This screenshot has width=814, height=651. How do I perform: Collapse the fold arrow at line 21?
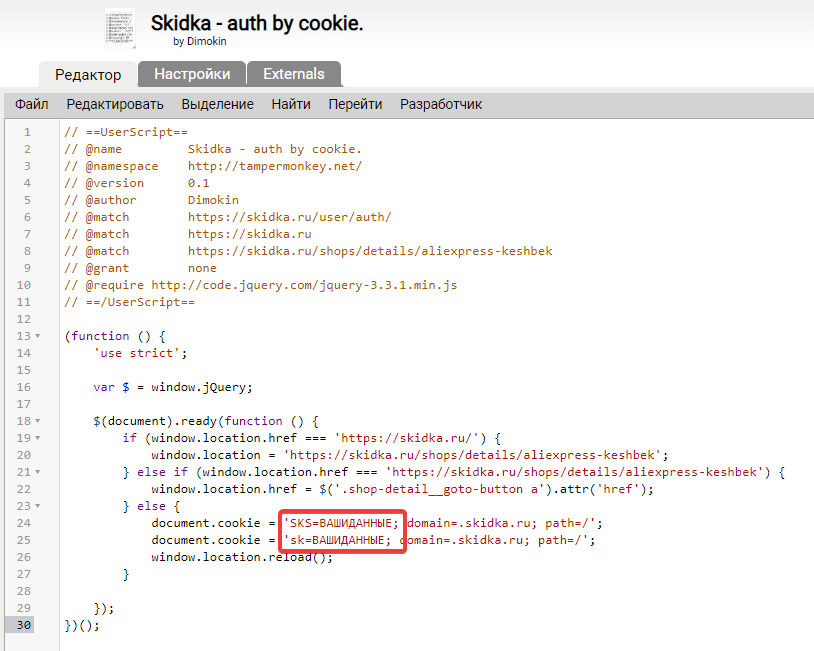point(38,472)
